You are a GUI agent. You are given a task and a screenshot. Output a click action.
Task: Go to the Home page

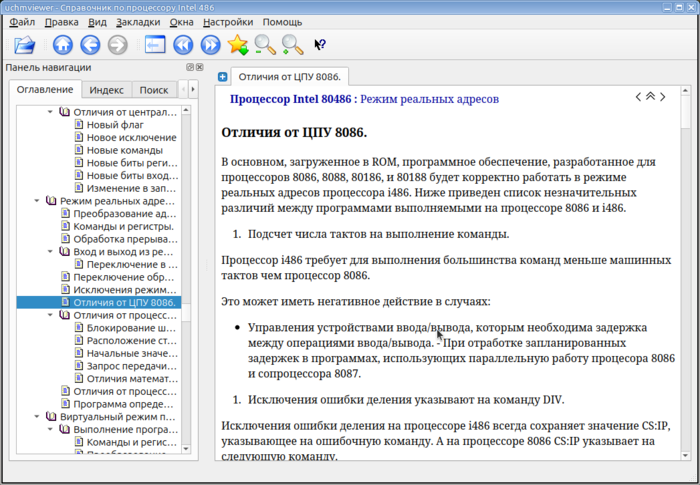click(63, 45)
